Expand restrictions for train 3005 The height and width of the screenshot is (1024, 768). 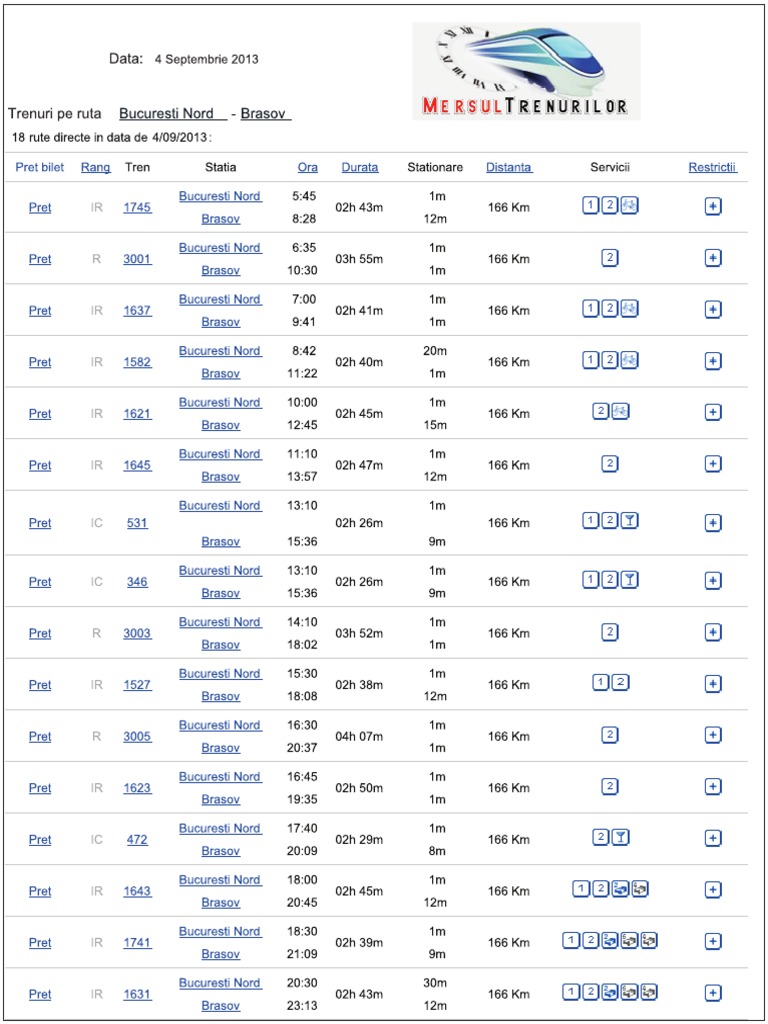click(x=713, y=735)
